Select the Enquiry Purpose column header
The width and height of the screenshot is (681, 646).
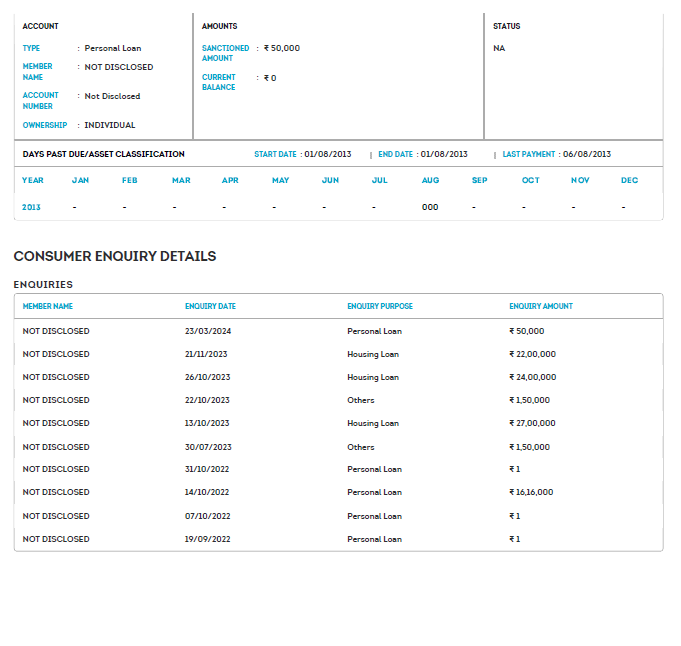point(380,306)
